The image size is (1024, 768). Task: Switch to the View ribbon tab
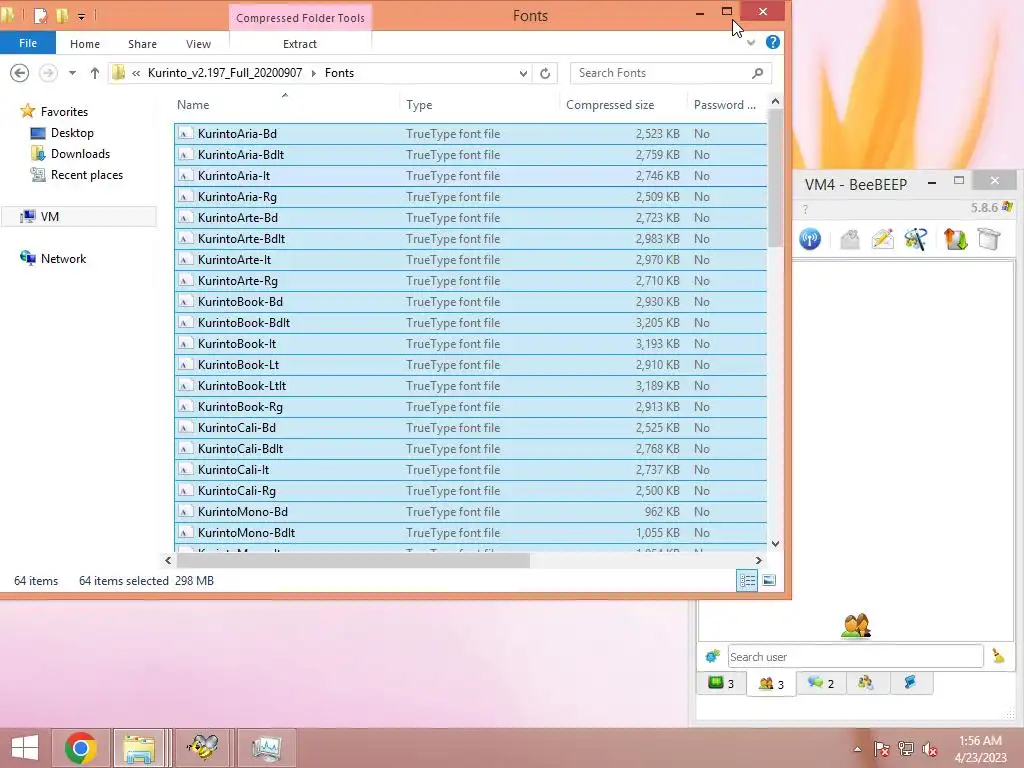pyautogui.click(x=198, y=44)
